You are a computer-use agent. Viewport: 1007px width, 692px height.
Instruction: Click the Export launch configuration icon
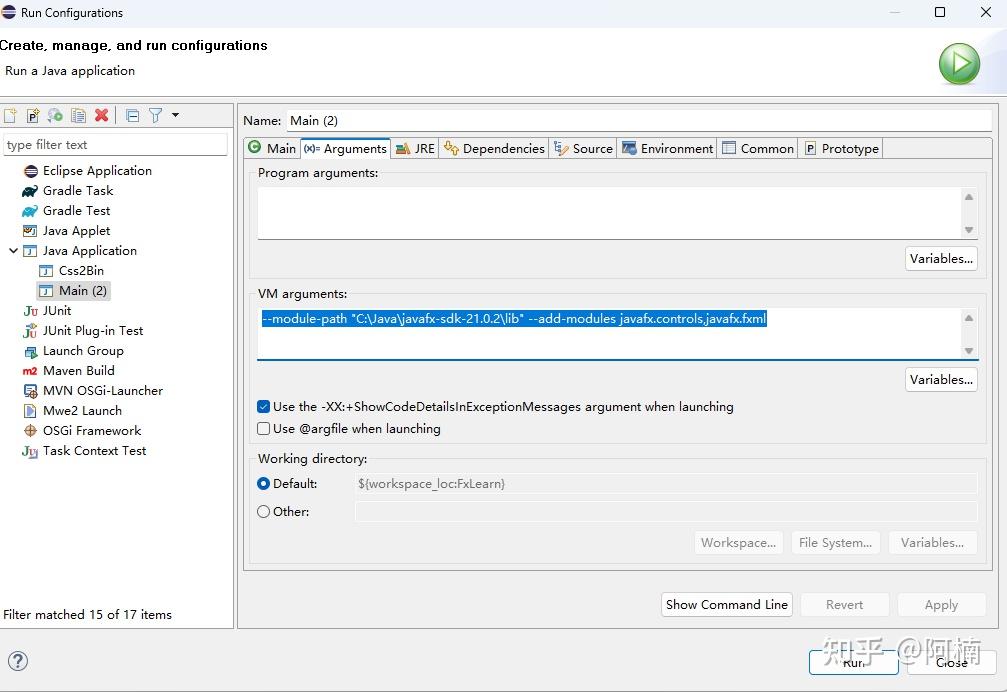(55, 116)
